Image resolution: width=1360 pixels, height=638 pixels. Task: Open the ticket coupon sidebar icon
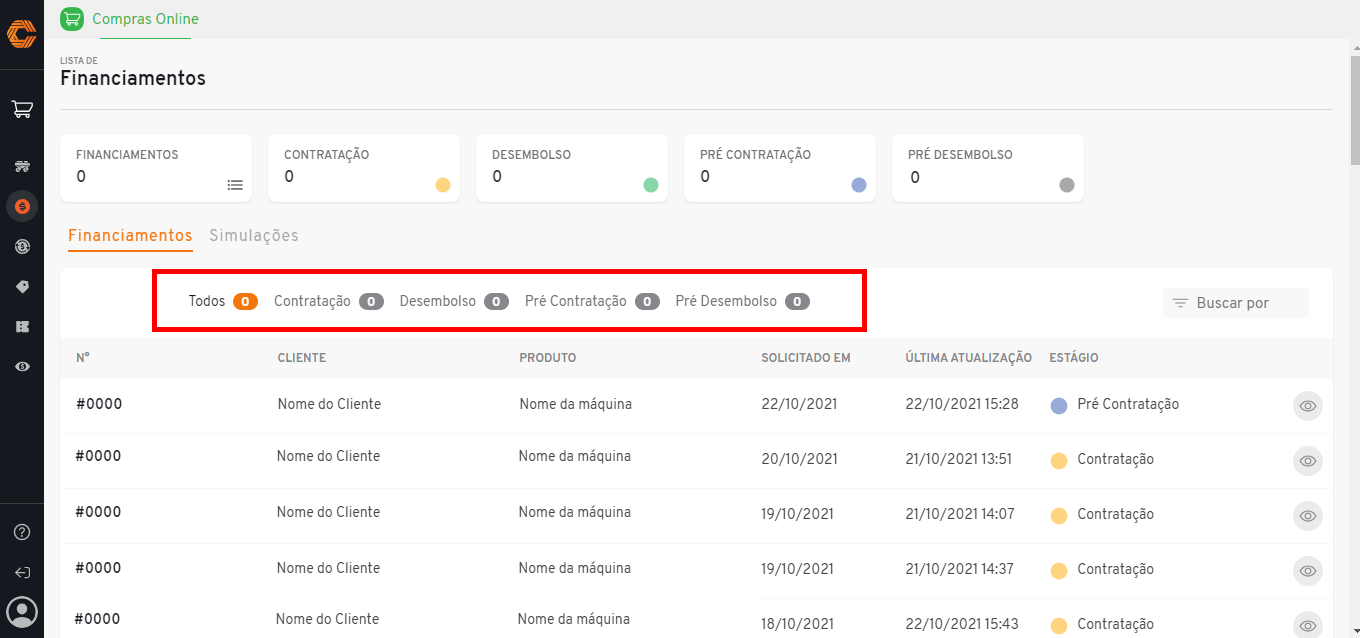pyautogui.click(x=22, y=326)
